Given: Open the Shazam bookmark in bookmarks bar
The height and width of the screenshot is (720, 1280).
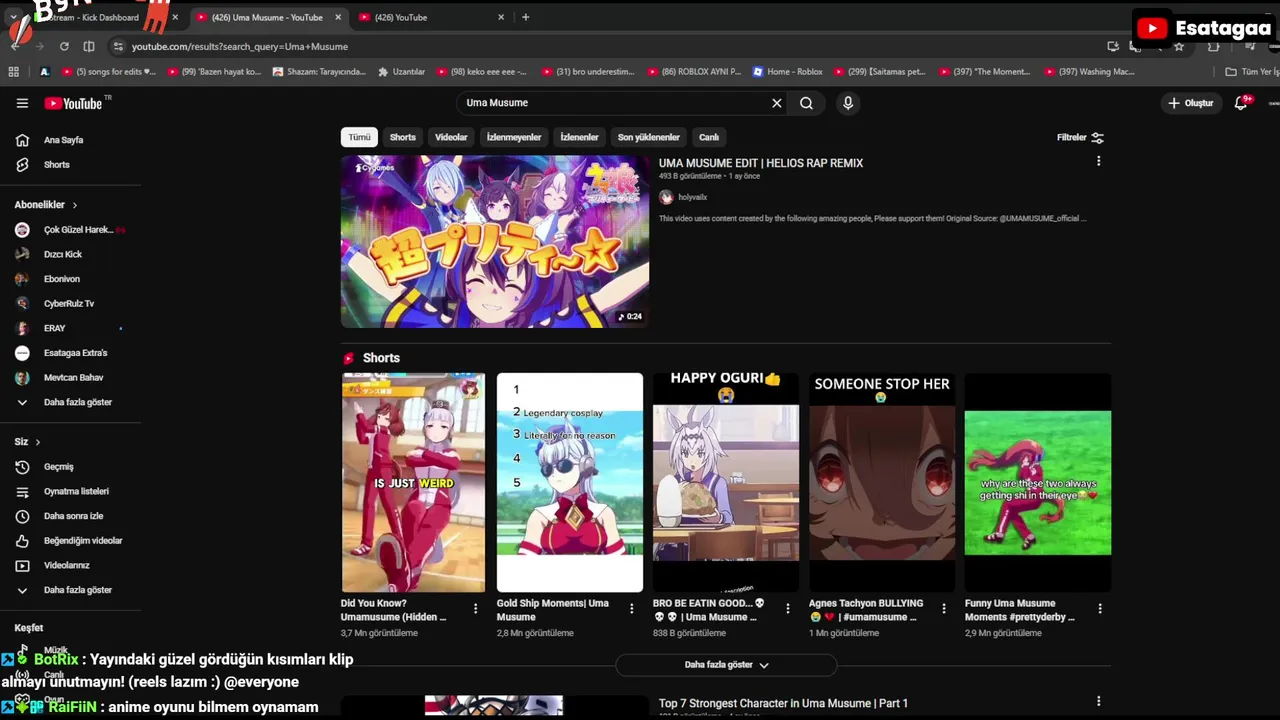Looking at the screenshot, I should point(319,72).
